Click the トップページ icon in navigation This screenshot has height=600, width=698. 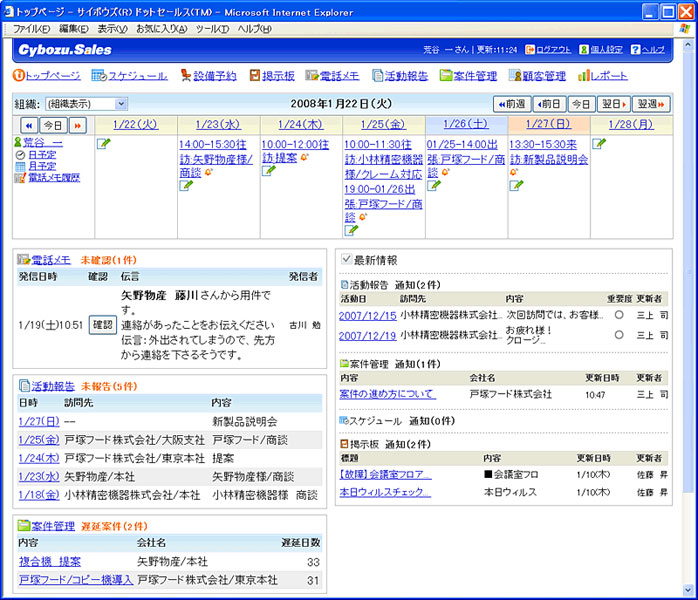[x=19, y=76]
